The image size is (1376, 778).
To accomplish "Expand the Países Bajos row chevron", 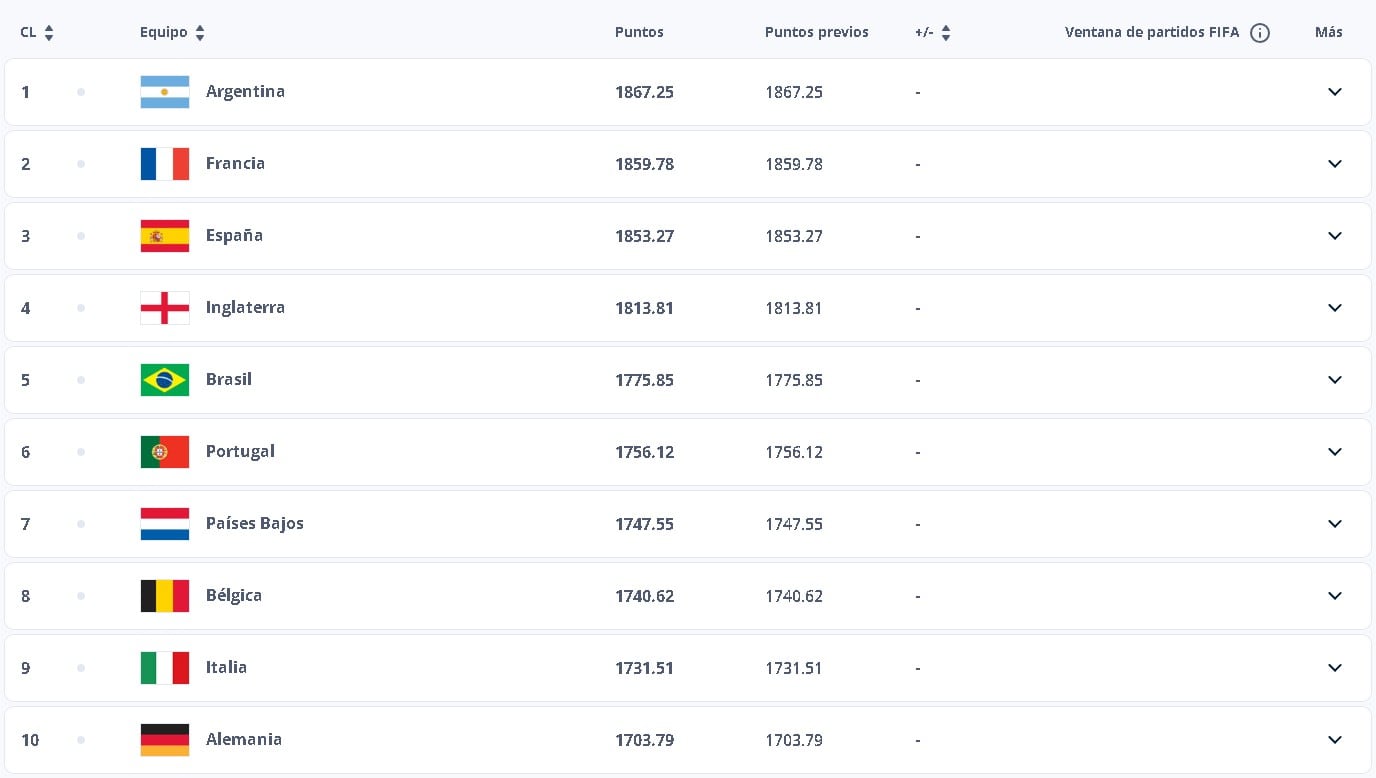I will 1335,524.
